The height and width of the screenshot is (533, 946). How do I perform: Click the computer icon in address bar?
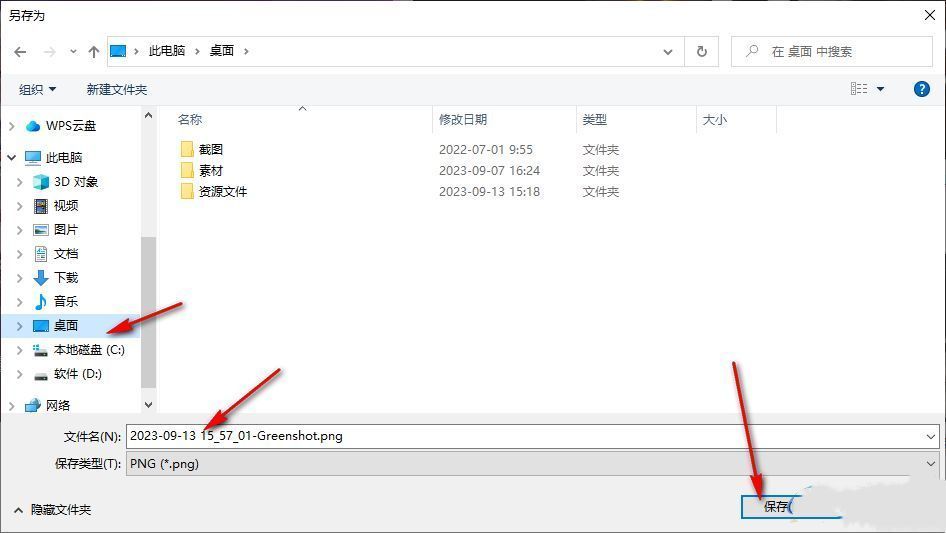tap(118, 51)
